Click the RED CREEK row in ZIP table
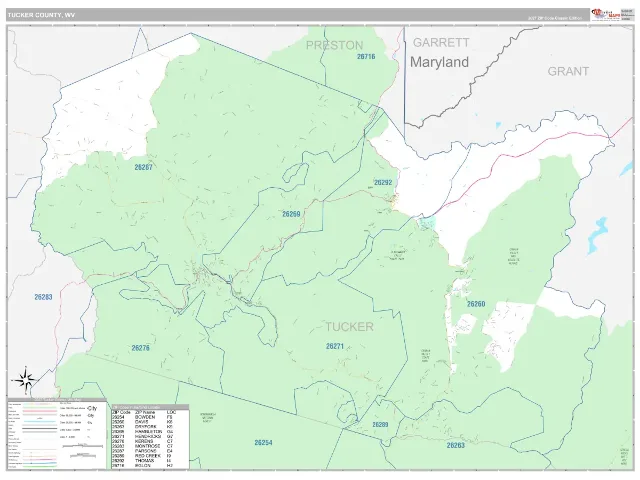The height and width of the screenshot is (480, 640). pyautogui.click(x=150, y=456)
